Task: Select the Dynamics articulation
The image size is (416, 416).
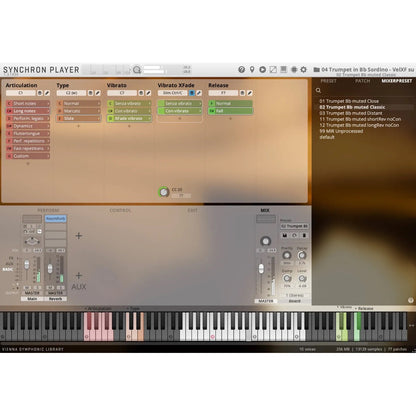Action: pos(28,126)
